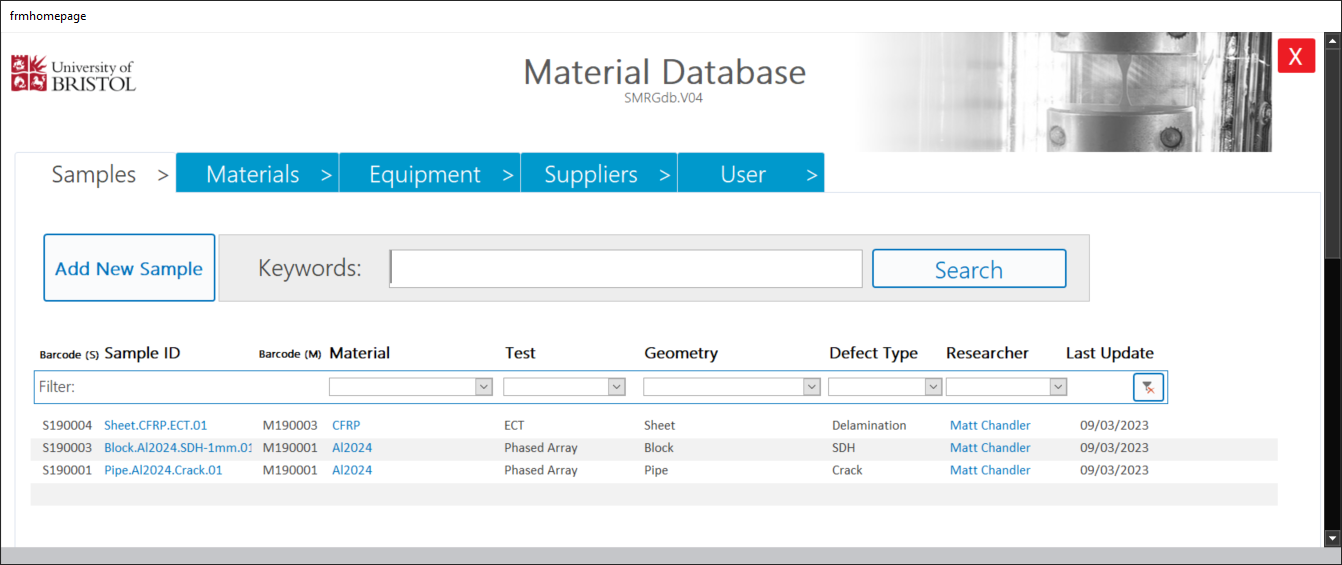Open the Samples tab

click(96, 174)
